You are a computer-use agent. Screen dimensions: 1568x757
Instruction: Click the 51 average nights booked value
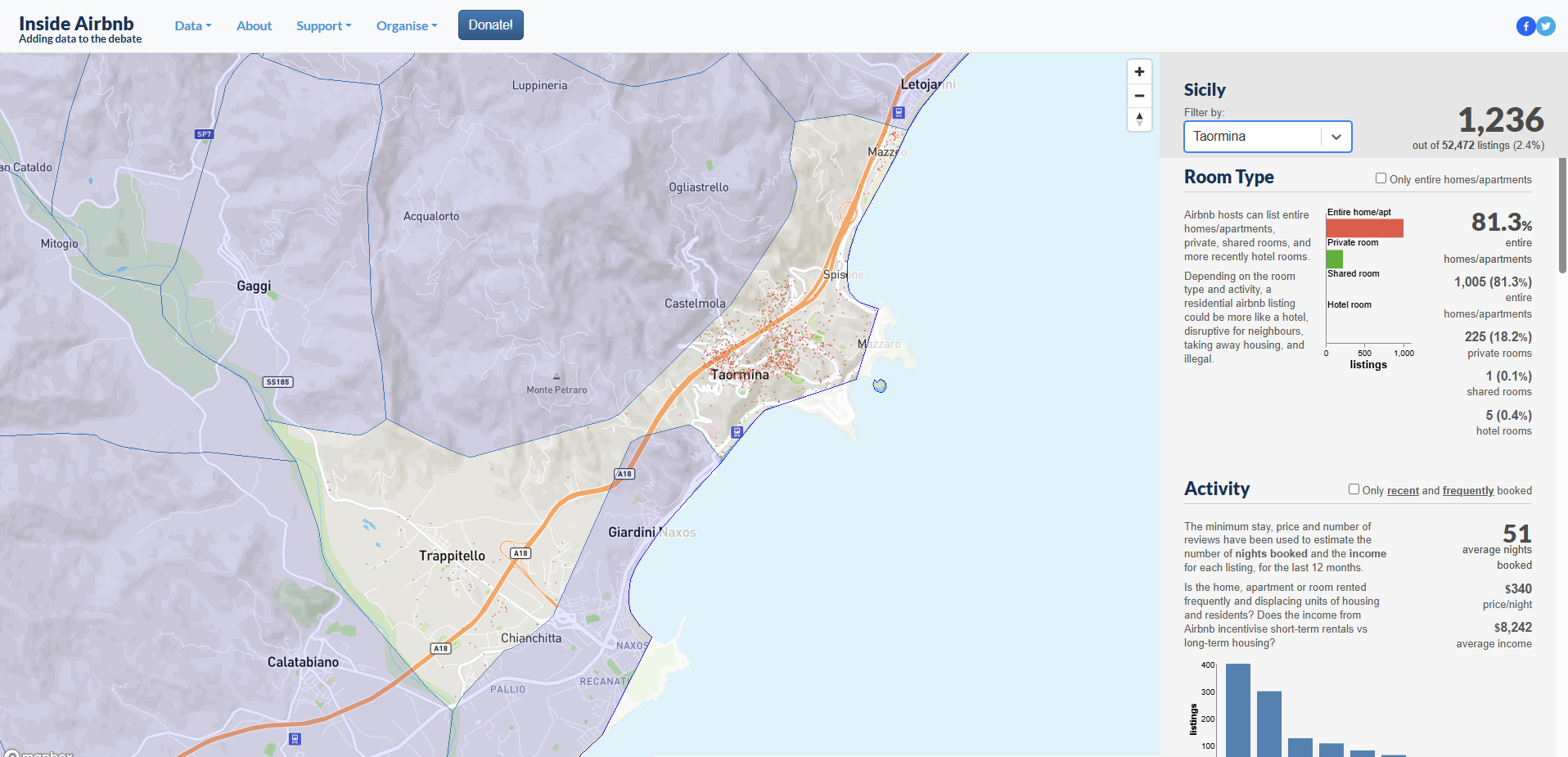(1517, 534)
